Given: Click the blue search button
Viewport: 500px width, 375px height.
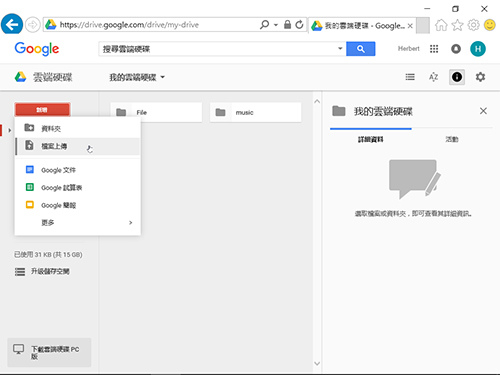Looking at the screenshot, I should (x=361, y=49).
